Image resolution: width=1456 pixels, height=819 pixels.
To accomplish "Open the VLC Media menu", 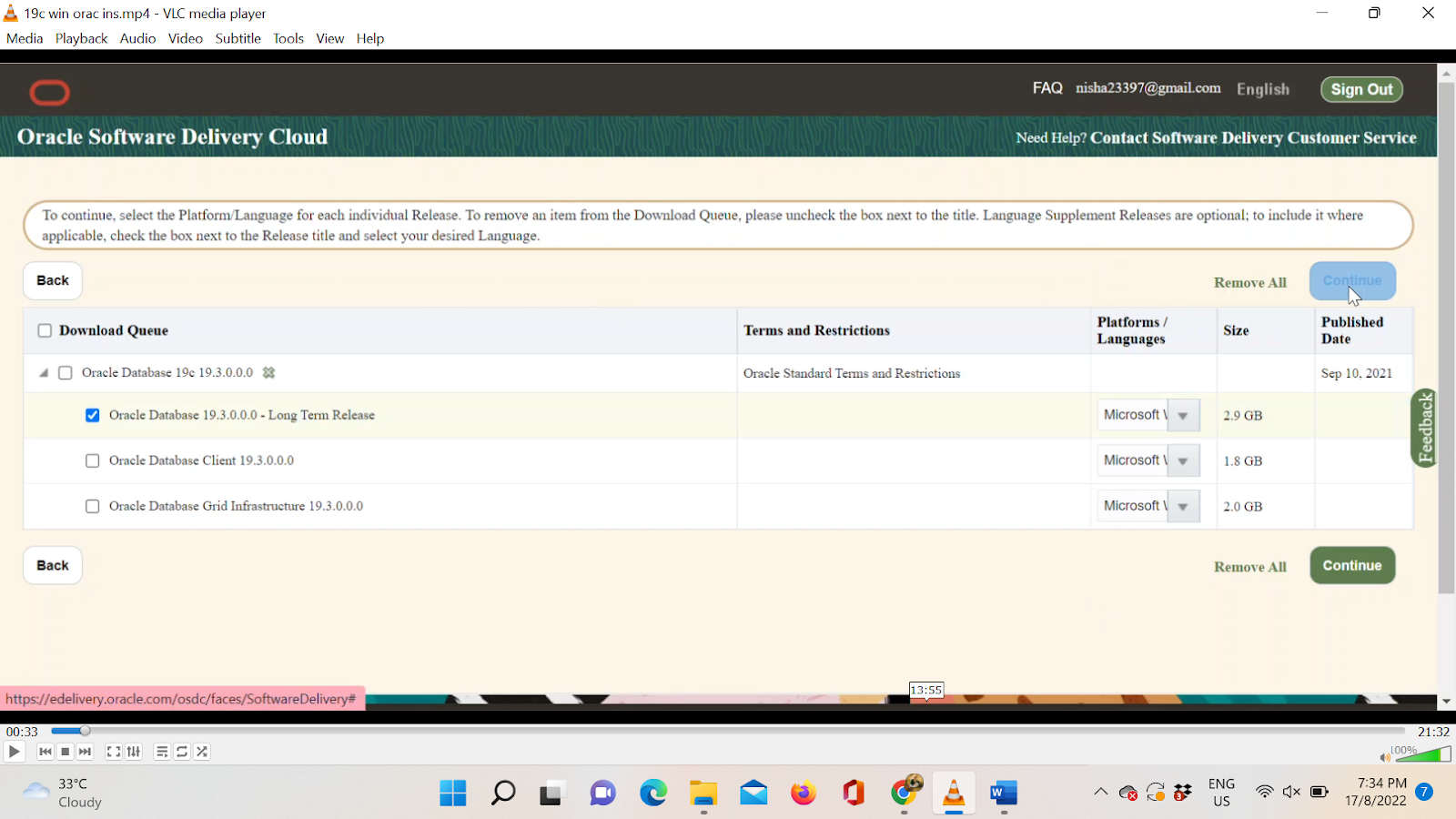I will click(25, 38).
